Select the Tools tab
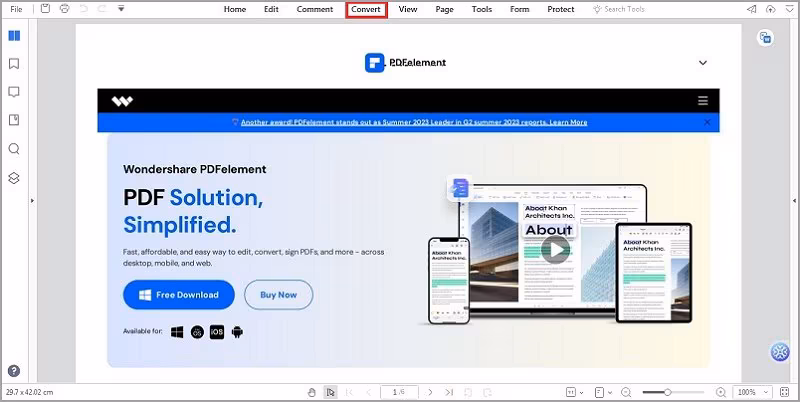Viewport: 800px width, 402px height. 482,9
